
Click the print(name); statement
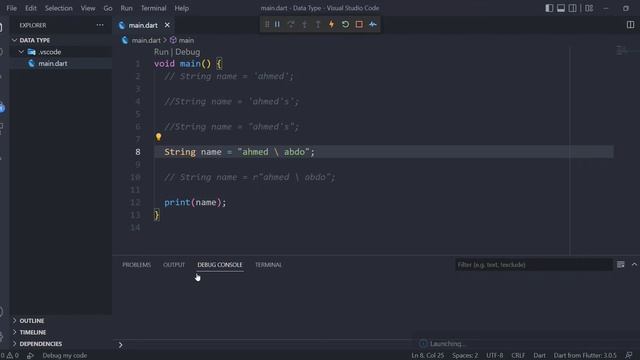(x=195, y=202)
